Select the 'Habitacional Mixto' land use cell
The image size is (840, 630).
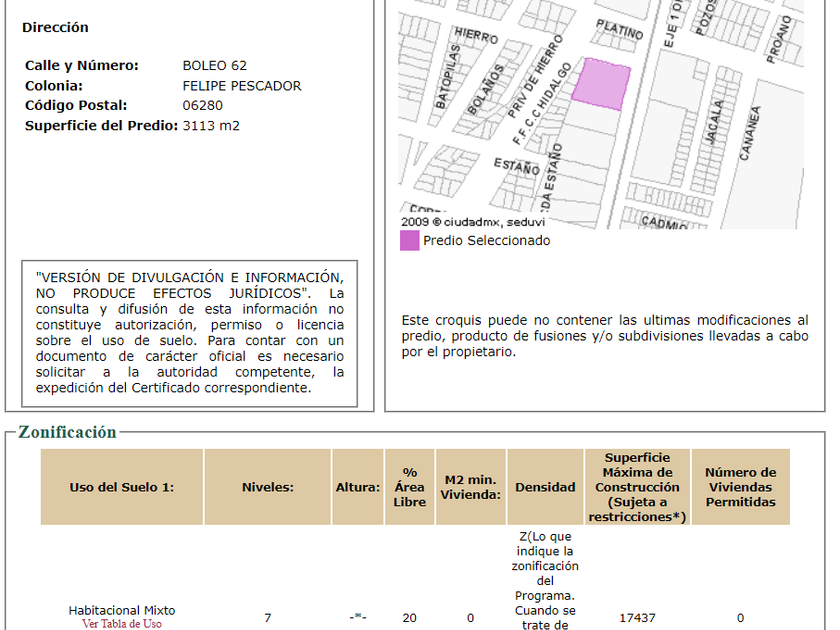(122, 611)
